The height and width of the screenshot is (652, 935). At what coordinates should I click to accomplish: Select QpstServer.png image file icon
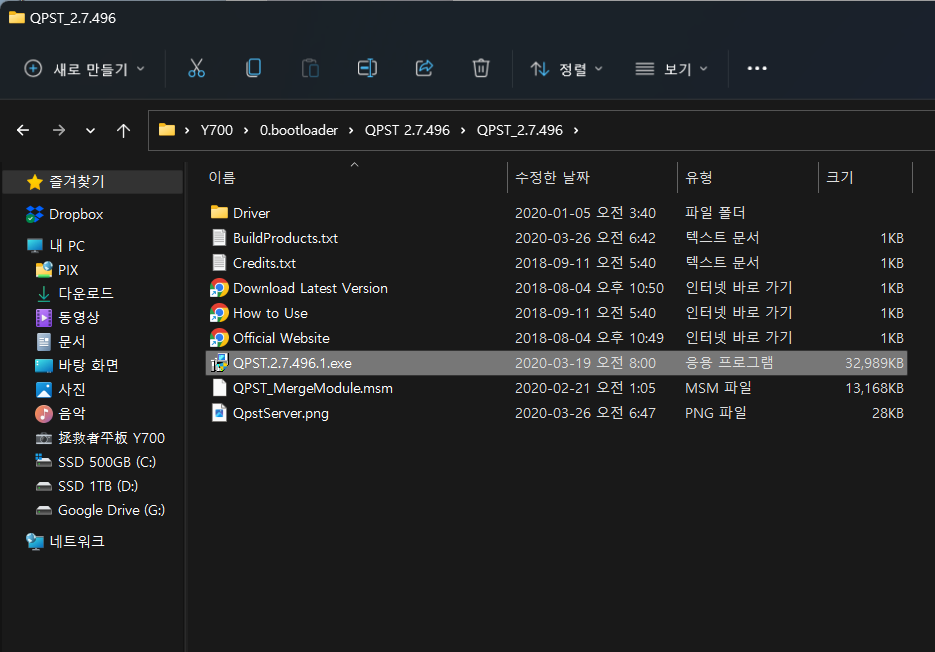coord(219,413)
